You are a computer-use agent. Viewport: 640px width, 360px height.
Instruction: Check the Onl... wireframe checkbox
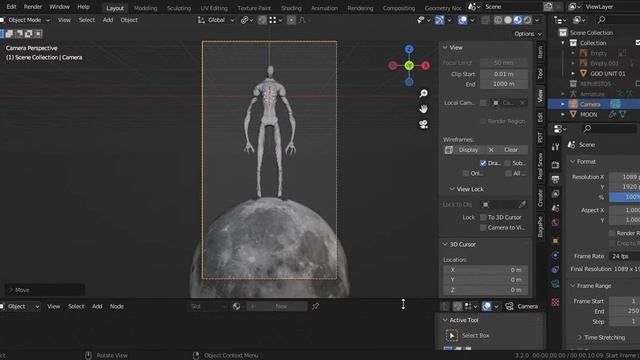pos(466,173)
